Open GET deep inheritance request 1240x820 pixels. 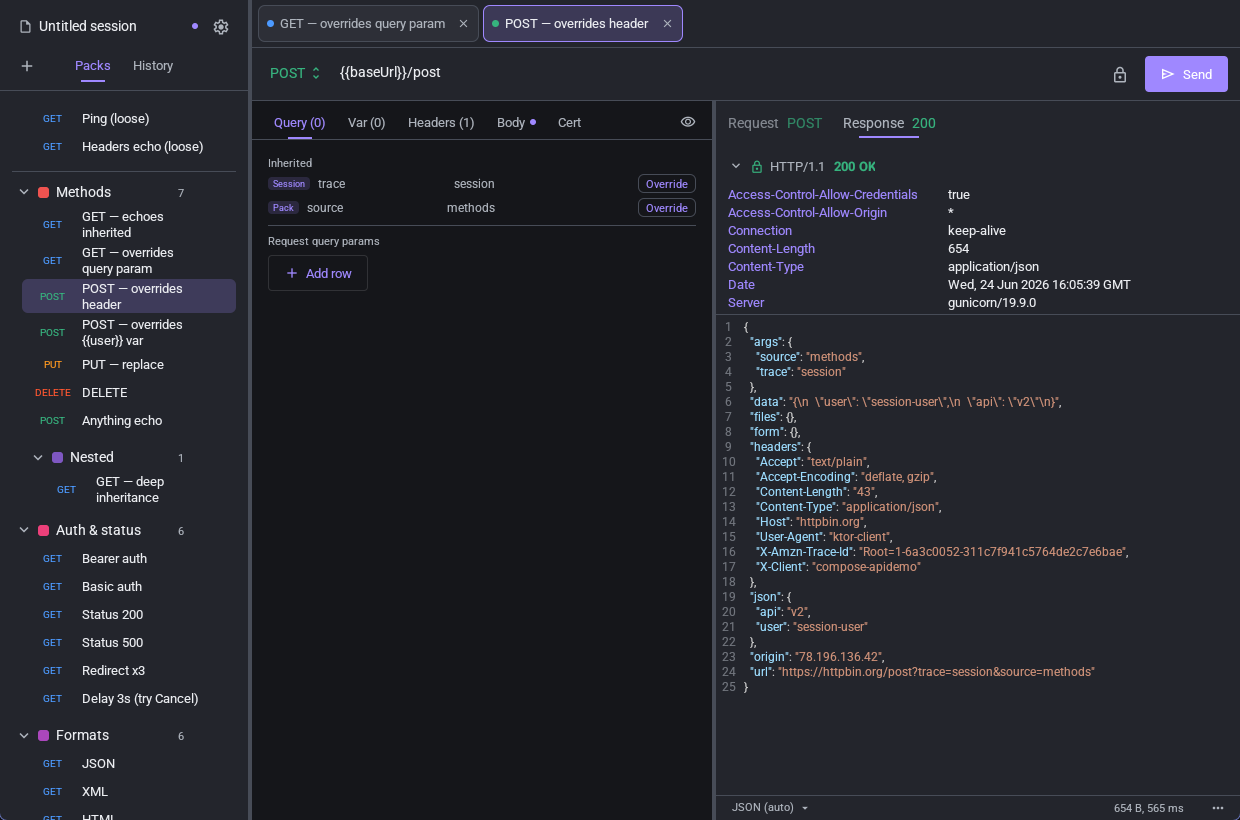(136, 490)
